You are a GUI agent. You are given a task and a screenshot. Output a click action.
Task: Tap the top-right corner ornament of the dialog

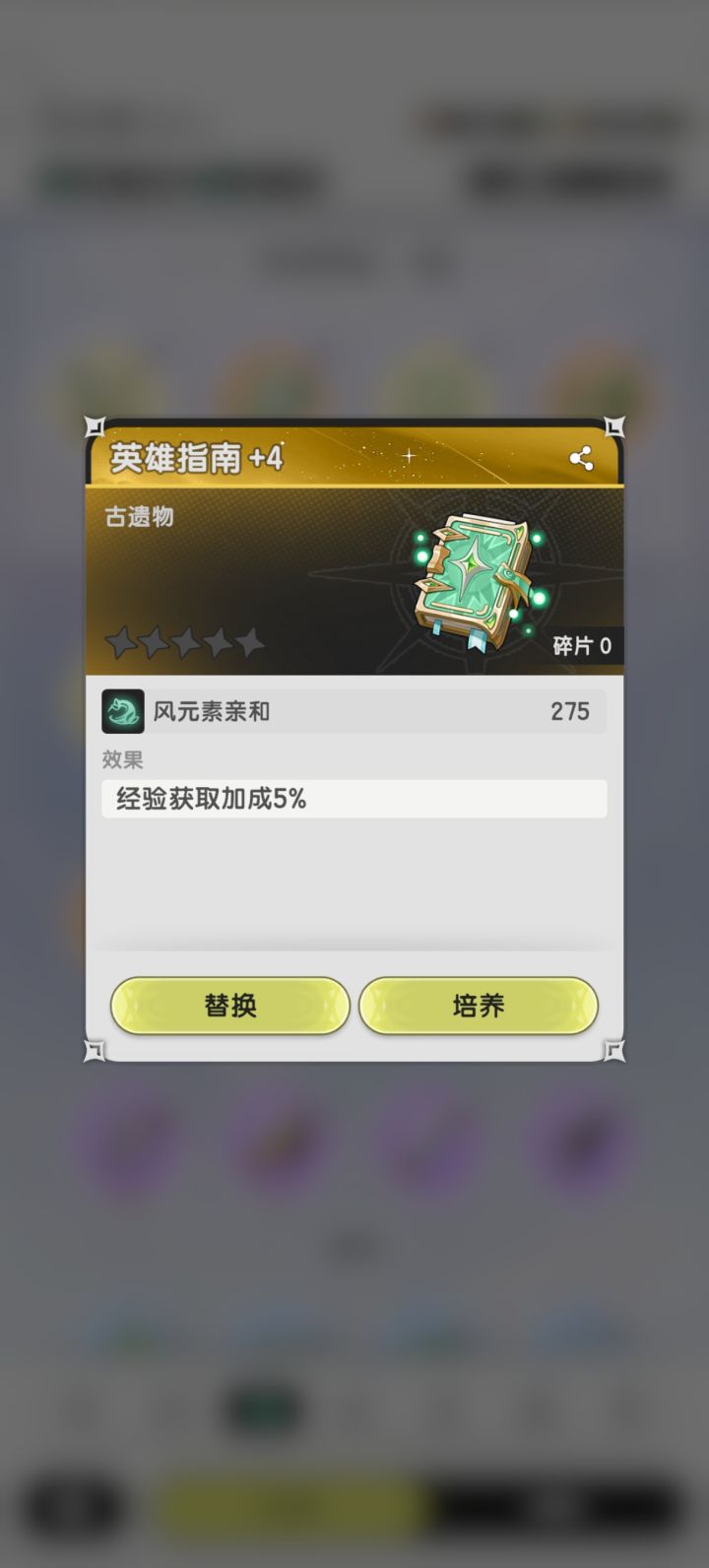tap(614, 426)
